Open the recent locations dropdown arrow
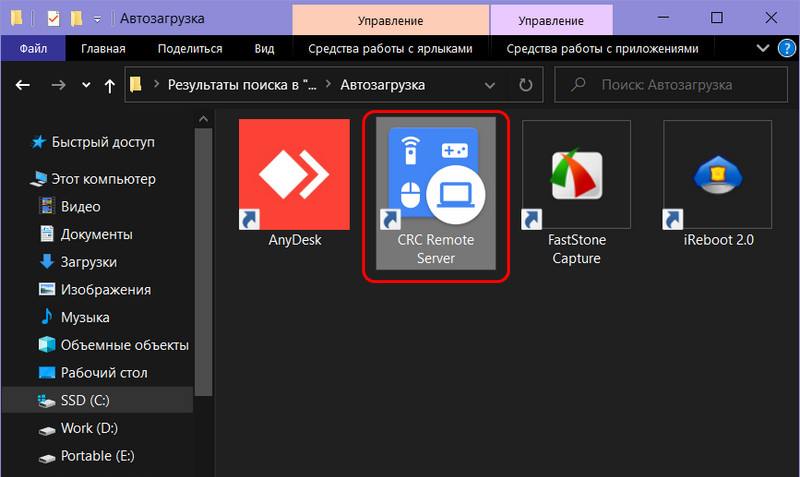 [x=86, y=85]
